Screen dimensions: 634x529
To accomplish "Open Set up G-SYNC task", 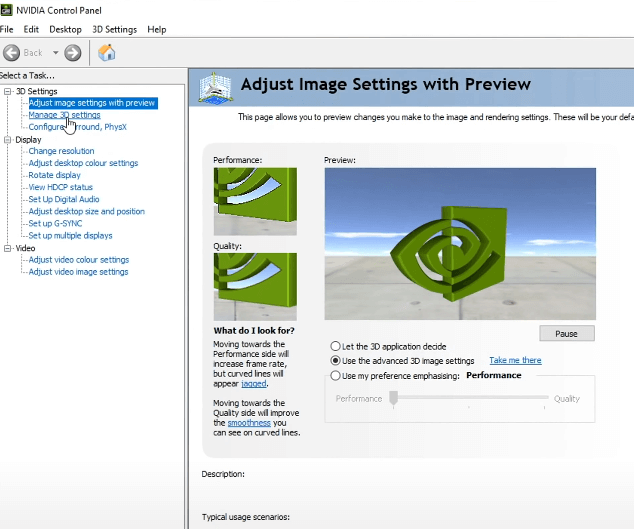I will (x=55, y=224).
